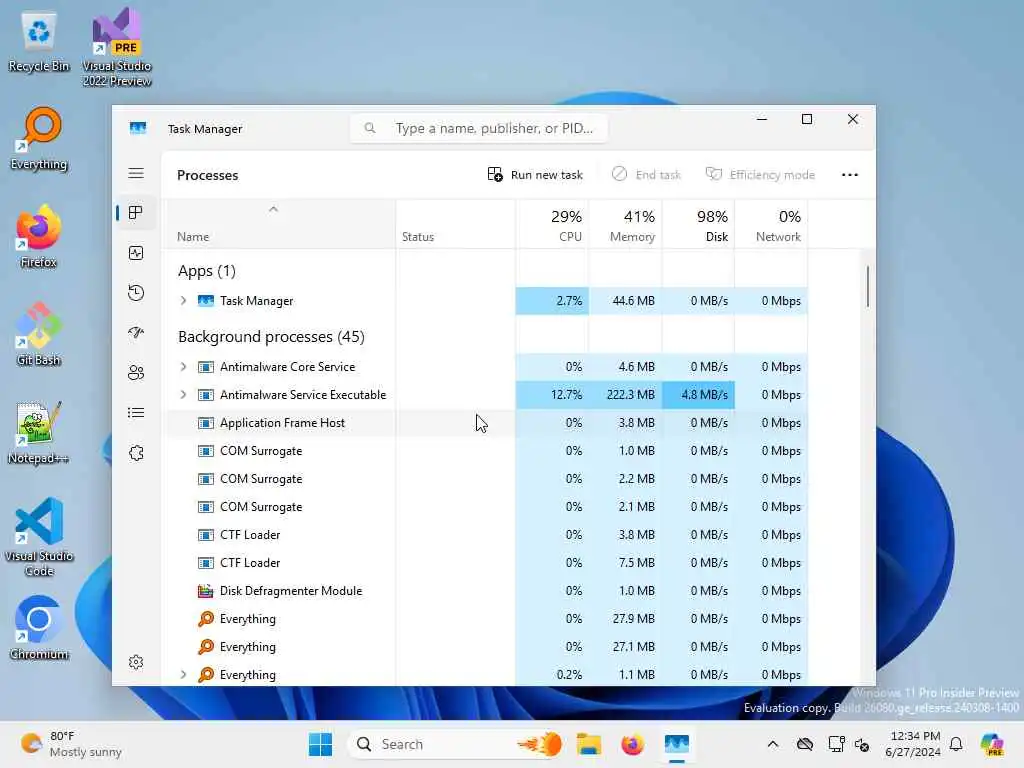The width and height of the screenshot is (1024, 768).
Task: Open Recycle Bin desktop icon
Action: [39, 40]
